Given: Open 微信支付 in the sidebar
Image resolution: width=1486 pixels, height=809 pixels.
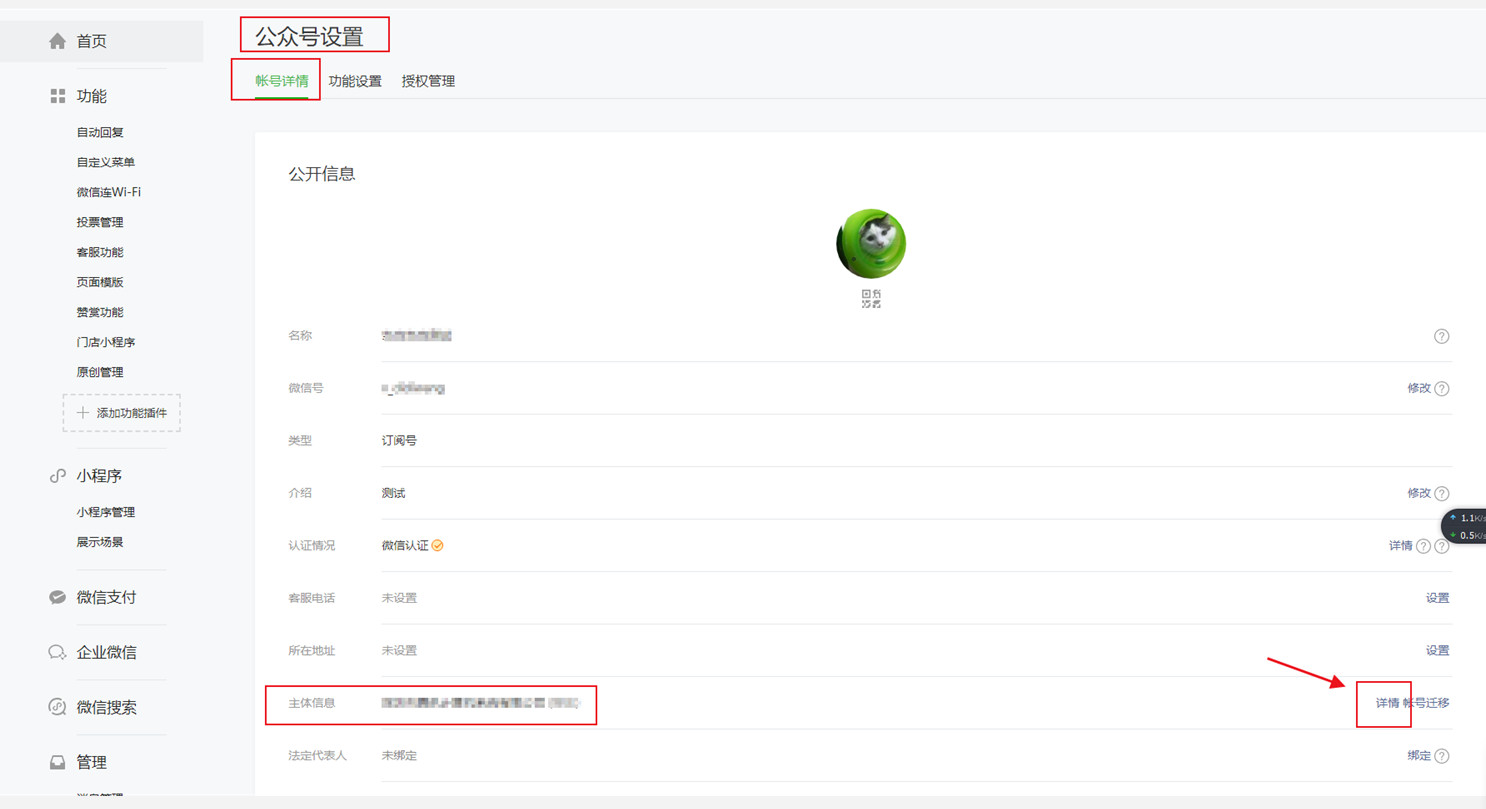Looking at the screenshot, I should tap(93, 597).
